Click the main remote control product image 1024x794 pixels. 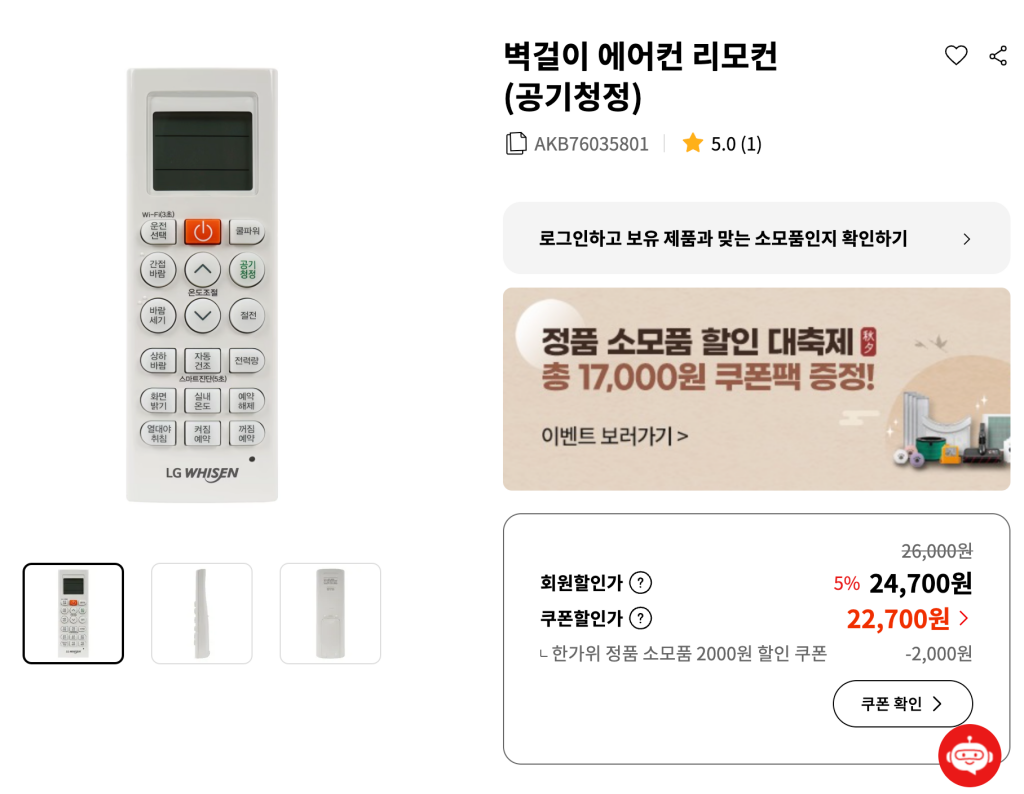(x=202, y=285)
